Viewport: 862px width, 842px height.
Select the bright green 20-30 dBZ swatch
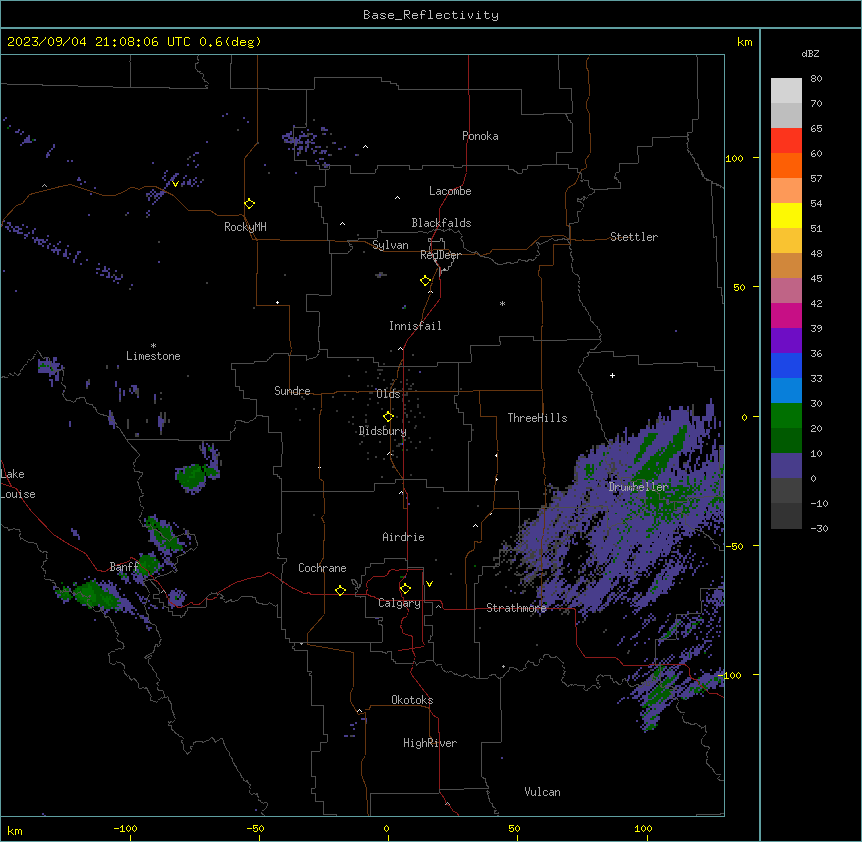(786, 416)
